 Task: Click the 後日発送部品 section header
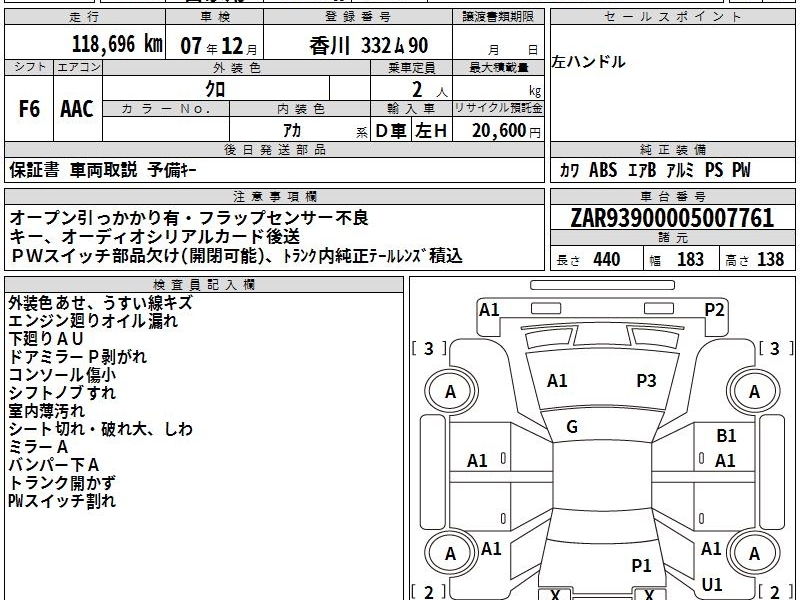pos(274,149)
